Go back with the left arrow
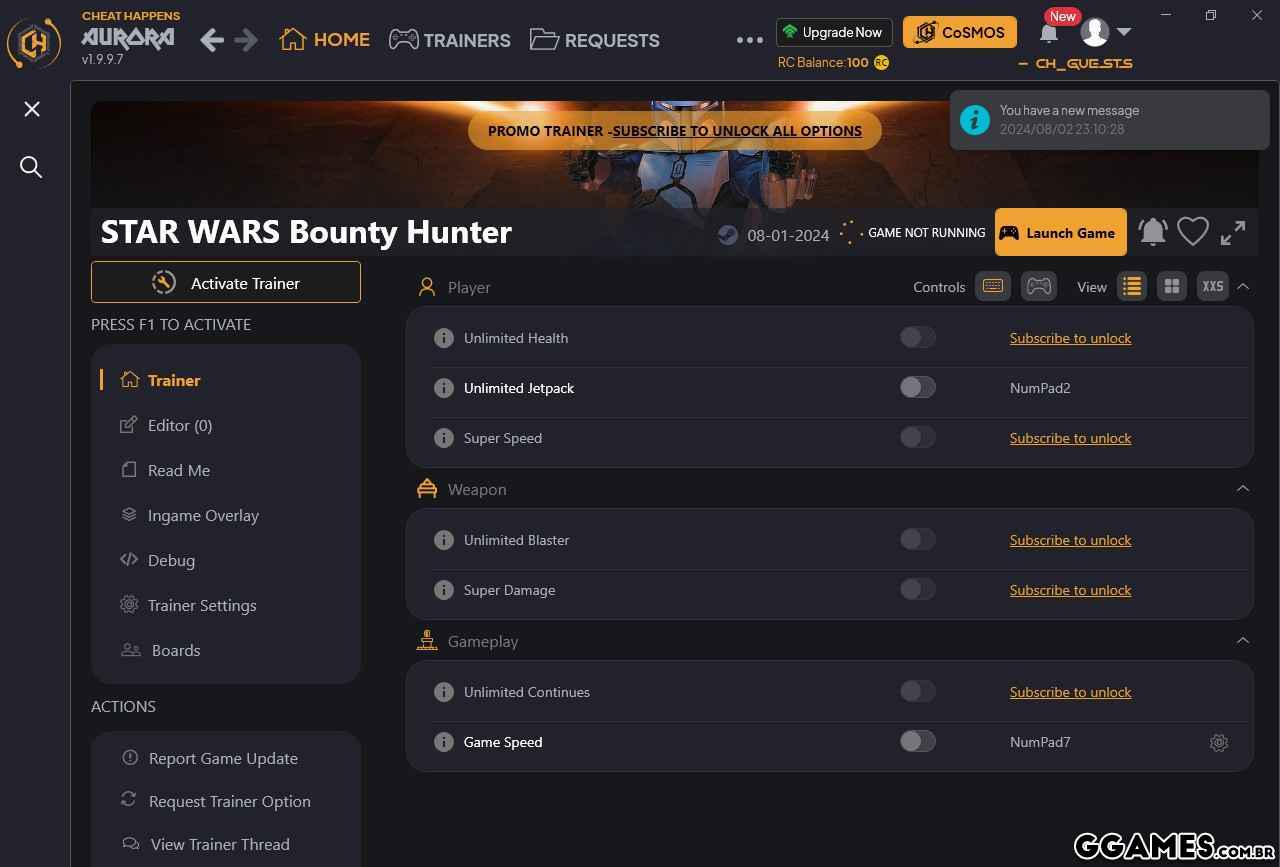This screenshot has height=867, width=1280. [211, 40]
